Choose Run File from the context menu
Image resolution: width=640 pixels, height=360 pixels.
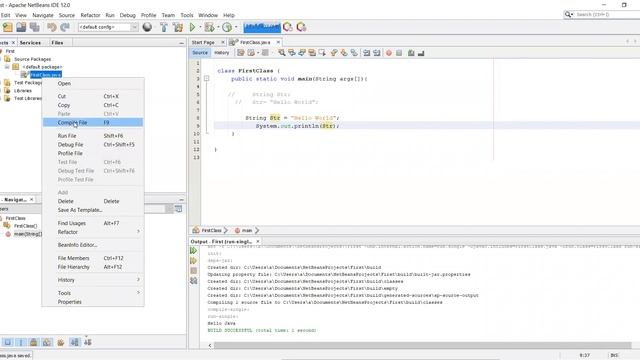click(x=93, y=136)
